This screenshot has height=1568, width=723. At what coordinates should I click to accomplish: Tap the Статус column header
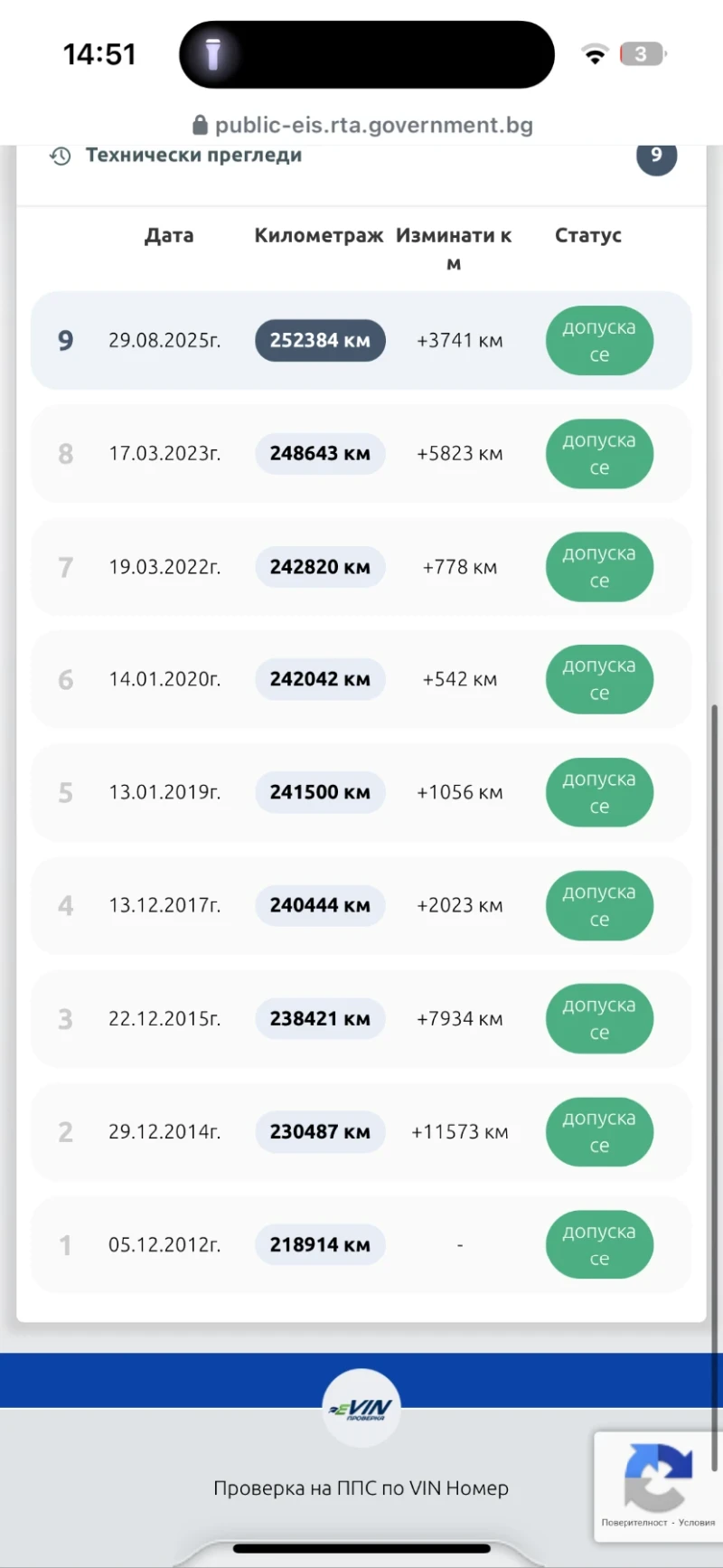tap(588, 236)
